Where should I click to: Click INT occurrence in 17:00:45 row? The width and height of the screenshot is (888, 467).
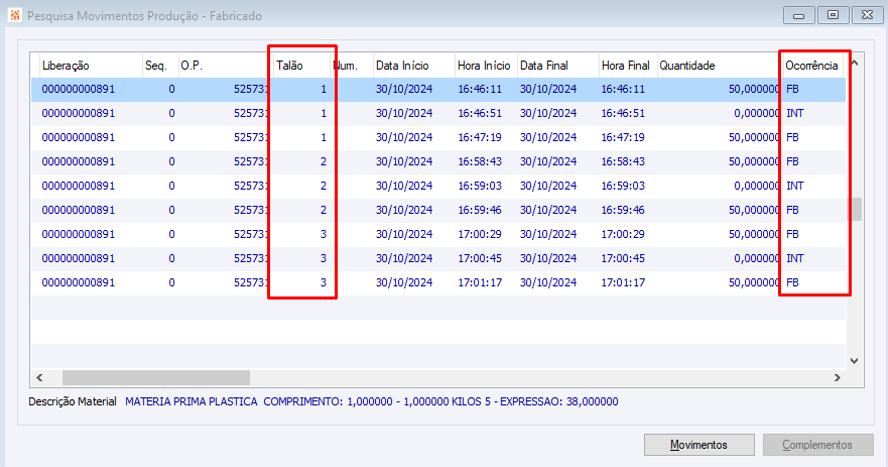(x=795, y=258)
